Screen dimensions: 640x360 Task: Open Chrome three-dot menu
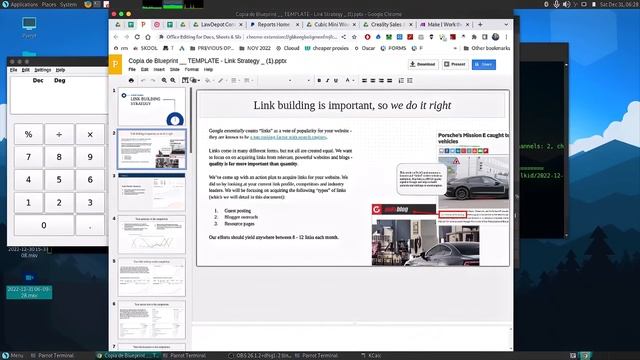[506, 37]
